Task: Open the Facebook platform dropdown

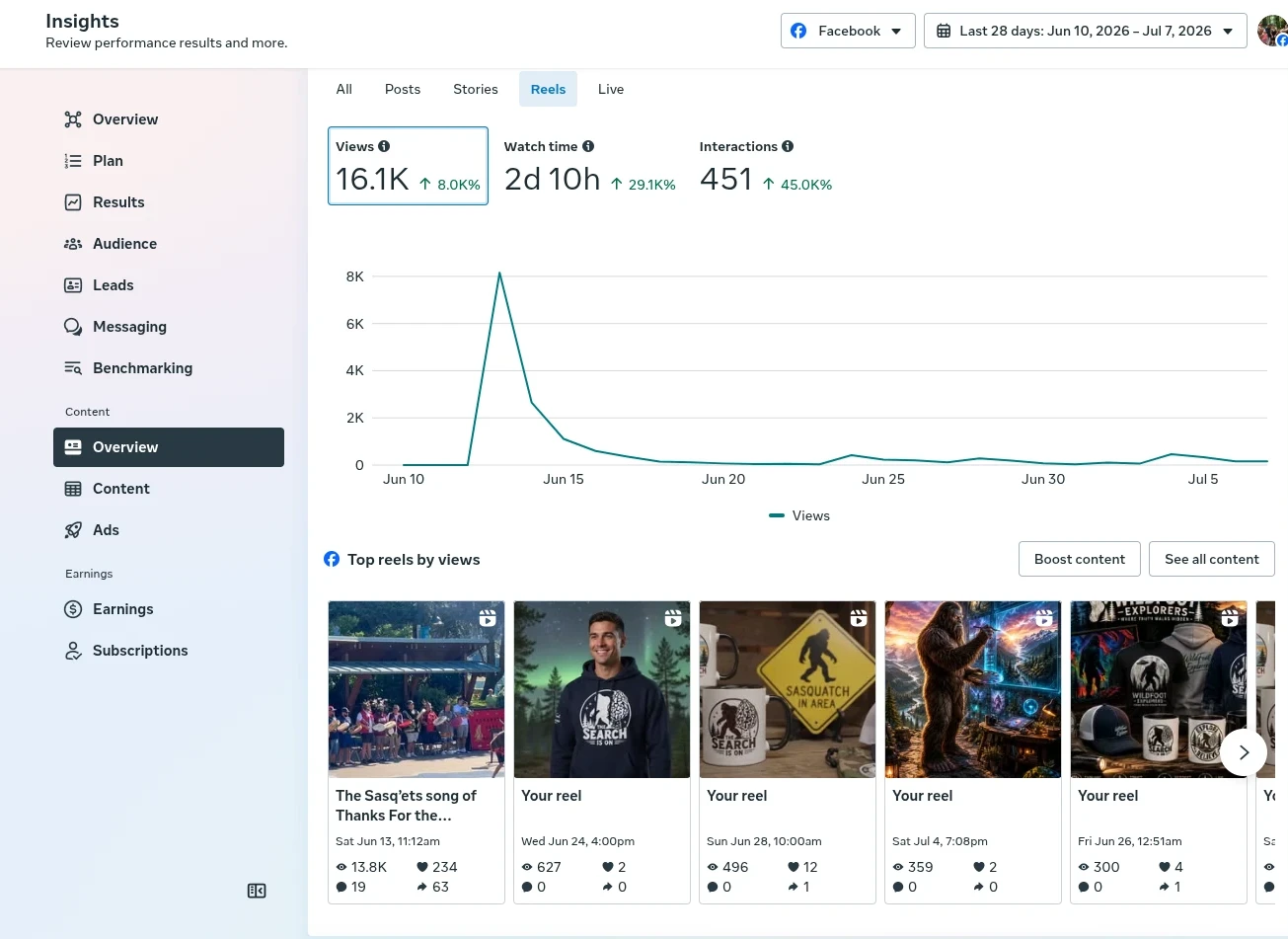Action: click(848, 31)
